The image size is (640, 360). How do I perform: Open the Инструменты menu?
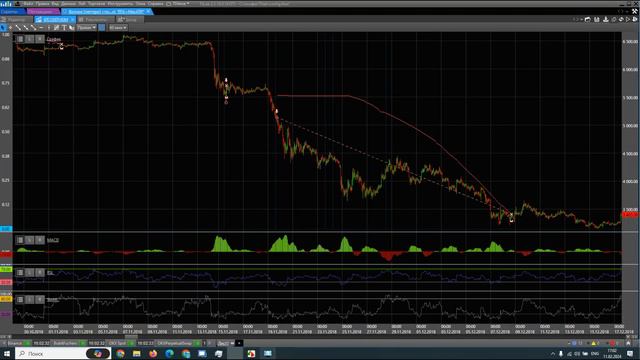pos(120,4)
